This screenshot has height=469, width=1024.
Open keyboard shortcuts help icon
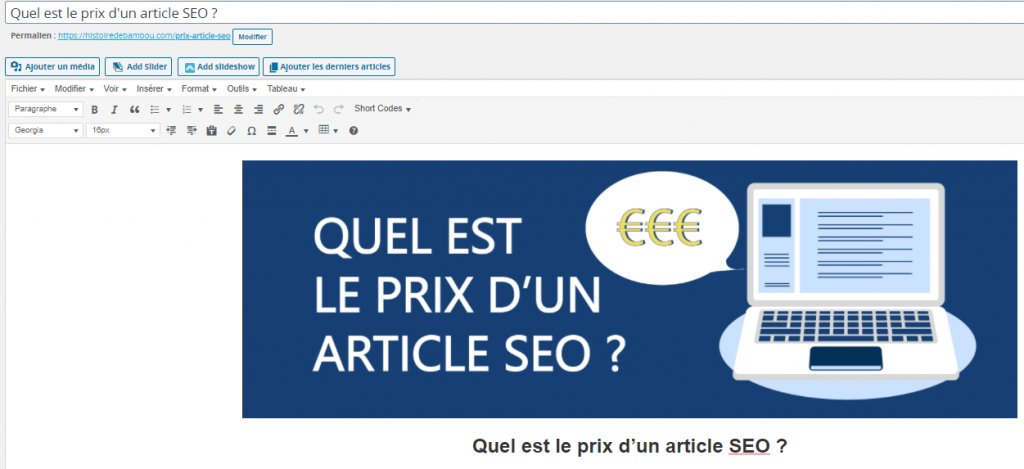353,131
